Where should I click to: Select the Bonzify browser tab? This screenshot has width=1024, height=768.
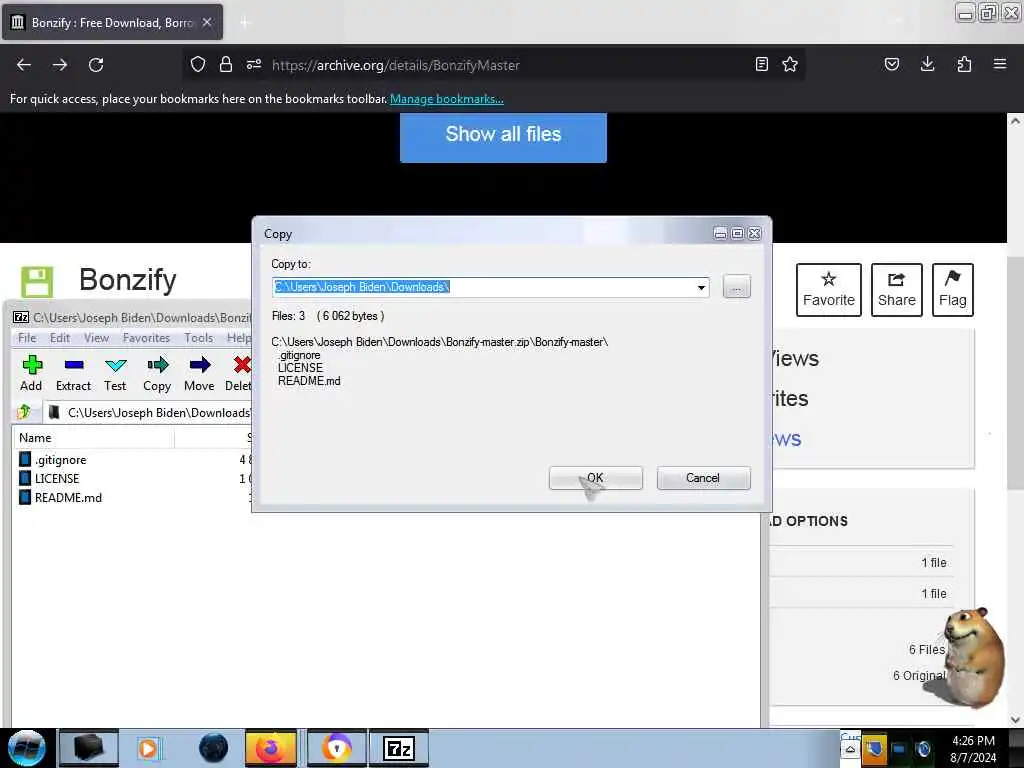(x=112, y=22)
